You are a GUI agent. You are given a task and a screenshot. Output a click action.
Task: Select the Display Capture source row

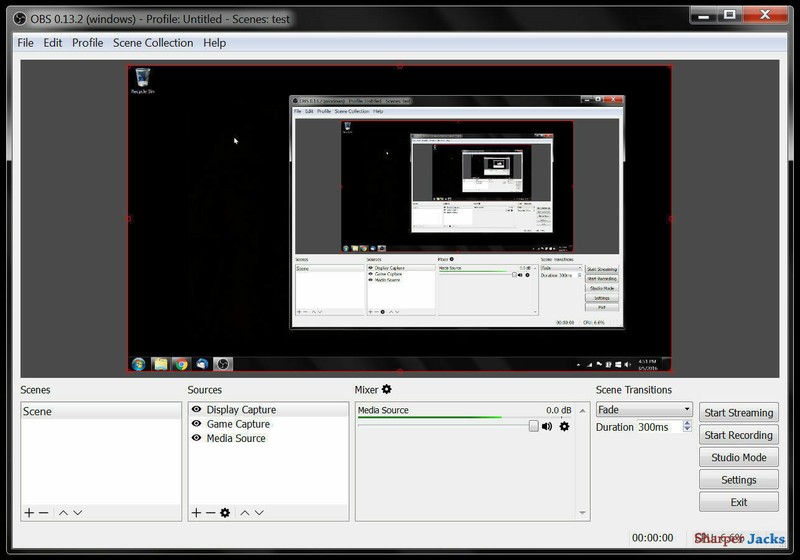(268, 410)
